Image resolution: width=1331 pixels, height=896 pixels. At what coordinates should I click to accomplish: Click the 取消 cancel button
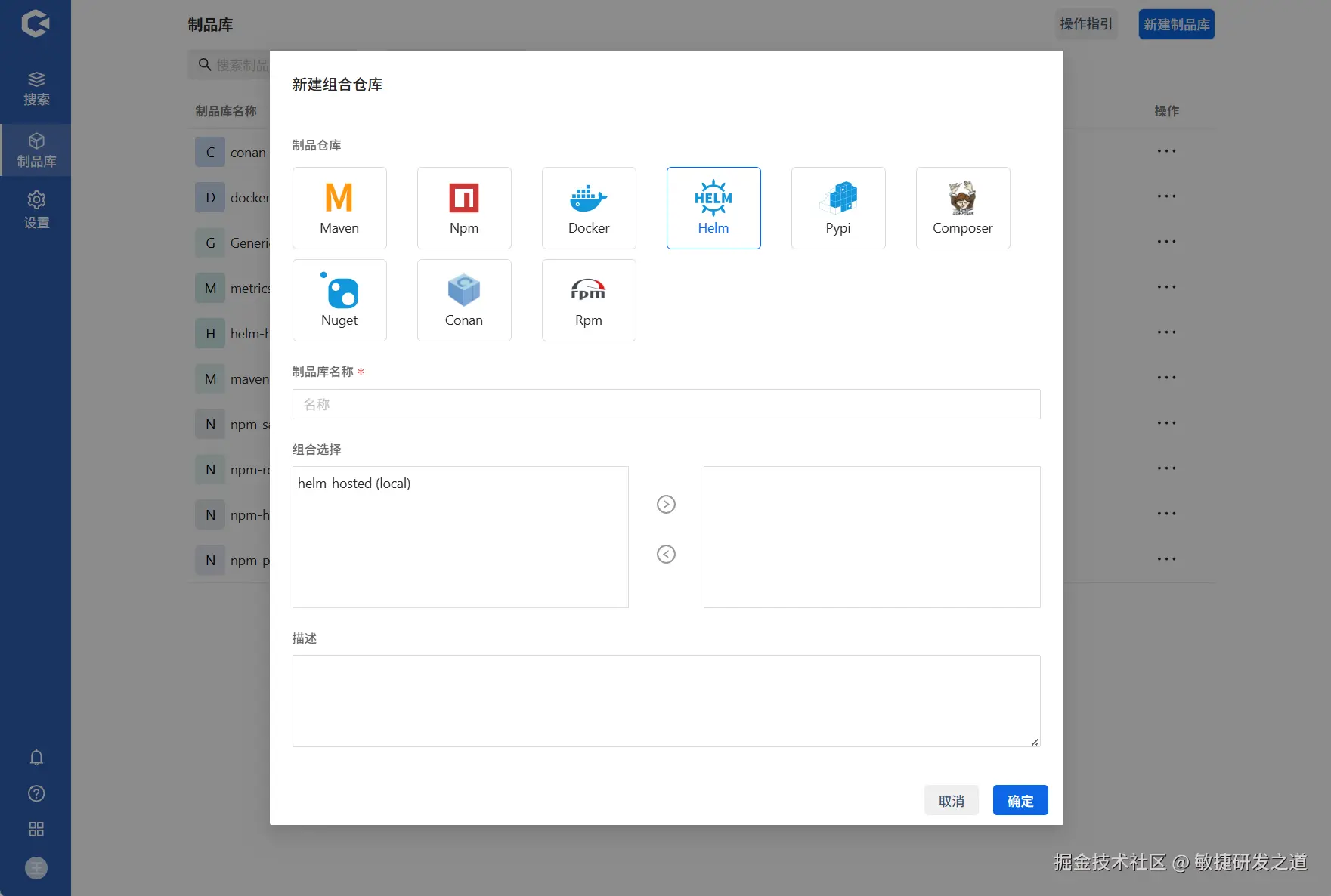pyautogui.click(x=952, y=800)
